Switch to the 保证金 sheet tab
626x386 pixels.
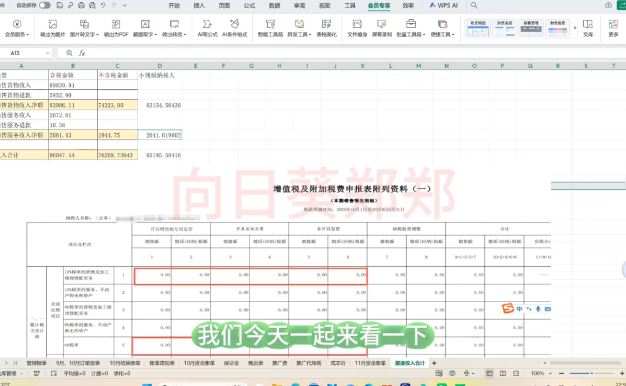(x=231, y=363)
